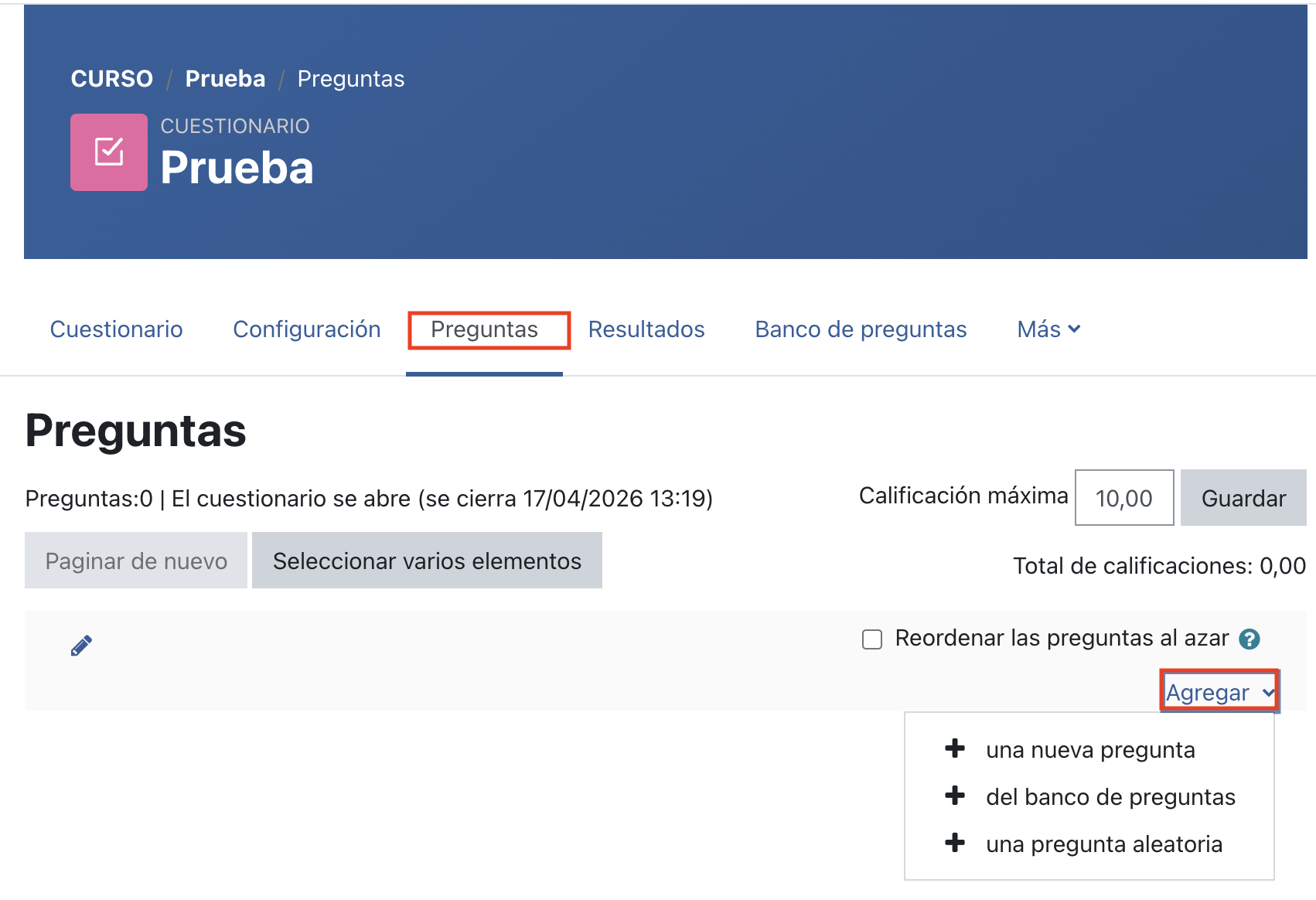Choose una pregunta aleatoria menu entry
Viewport: 1316px width, 900px height.
tap(1089, 844)
